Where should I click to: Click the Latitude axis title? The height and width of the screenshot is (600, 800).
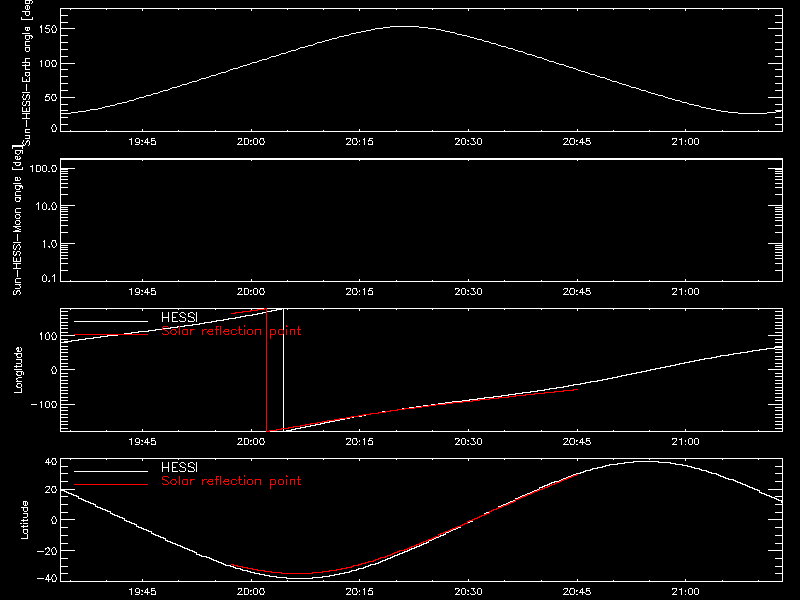tap(24, 520)
